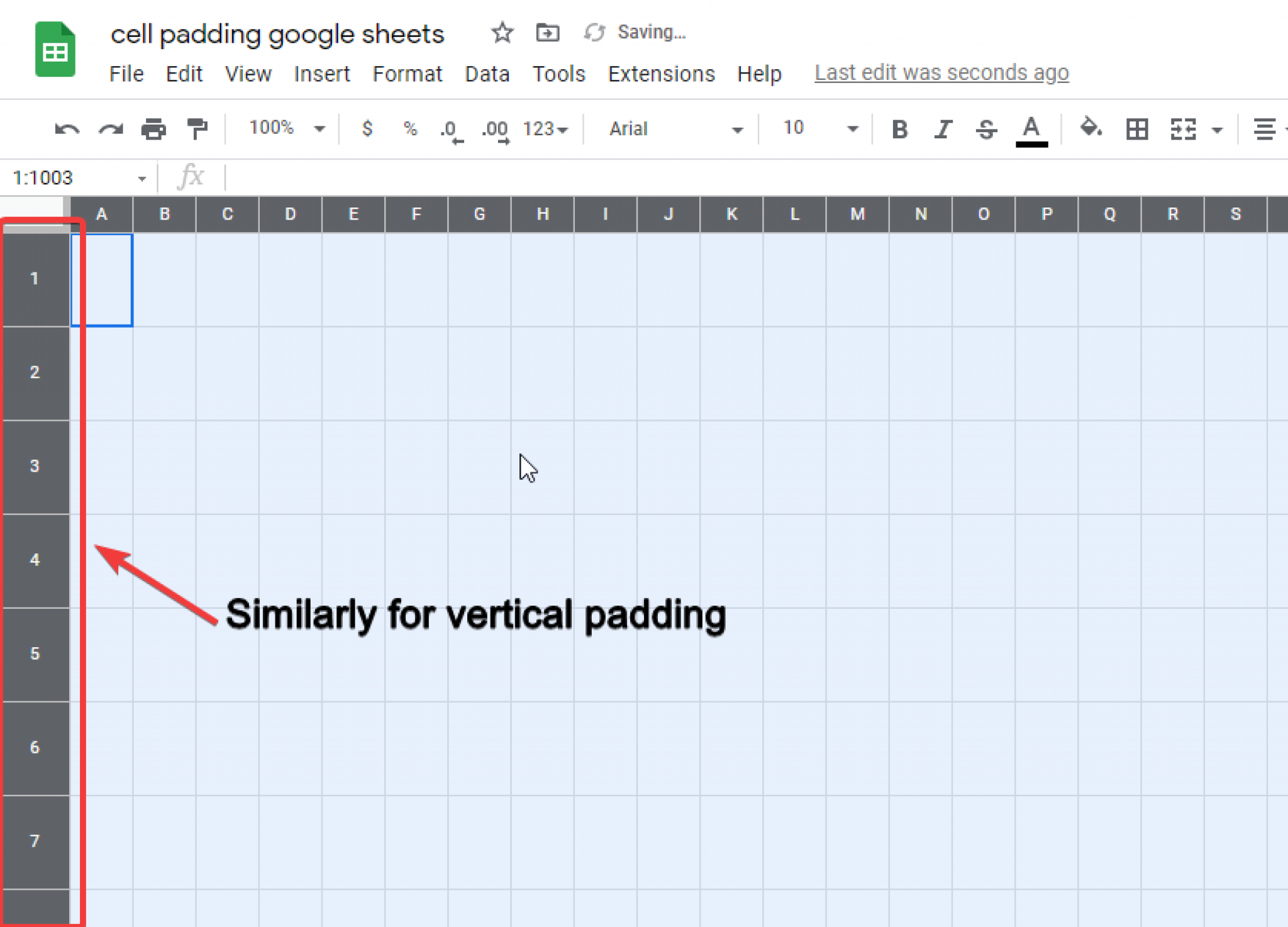1288x927 pixels.
Task: Select row 3 header
Action: tap(35, 467)
